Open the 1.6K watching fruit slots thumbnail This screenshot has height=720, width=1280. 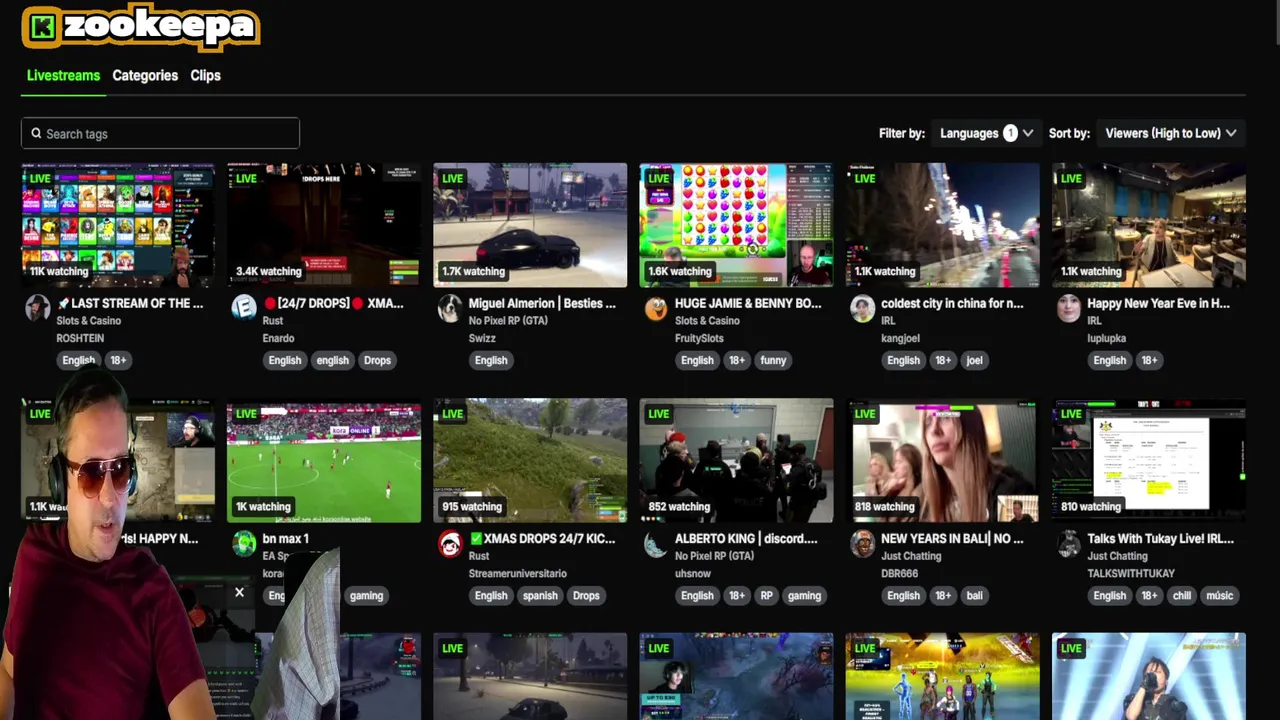coord(736,225)
